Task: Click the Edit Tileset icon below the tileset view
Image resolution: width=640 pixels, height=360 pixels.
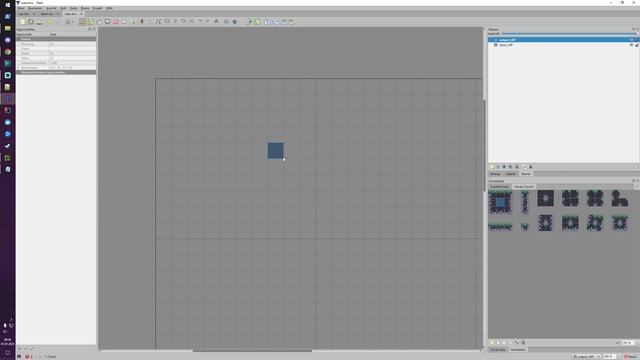Action: tap(510, 342)
